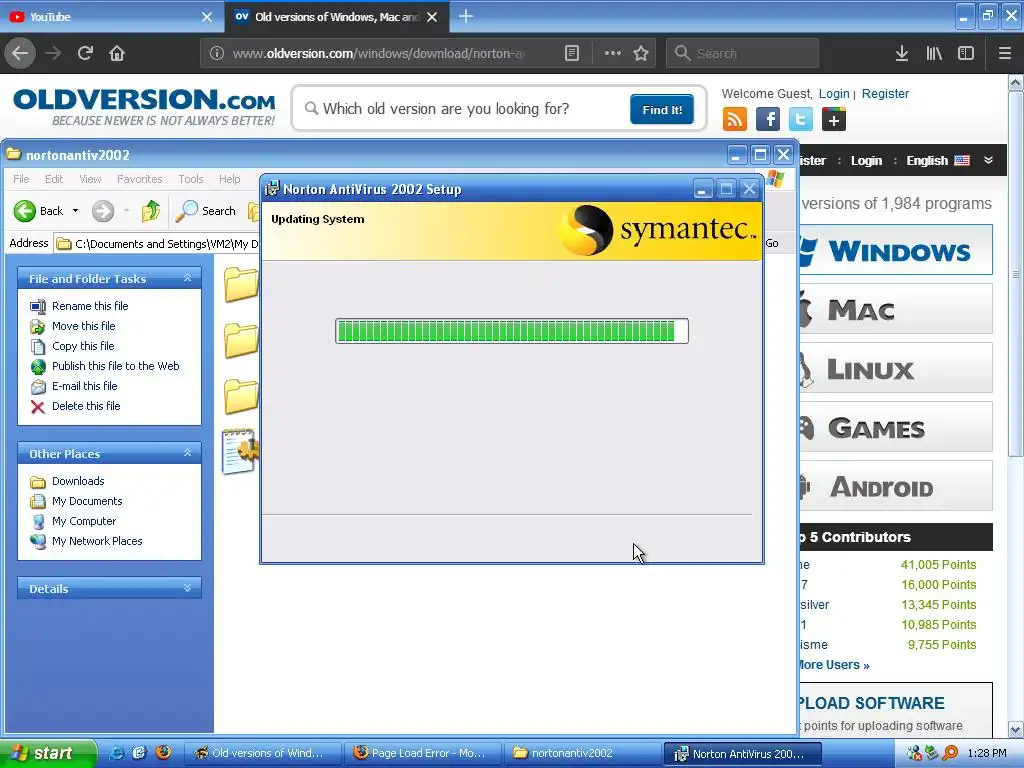
Task: Open Explorer Edit menu
Action: click(54, 179)
